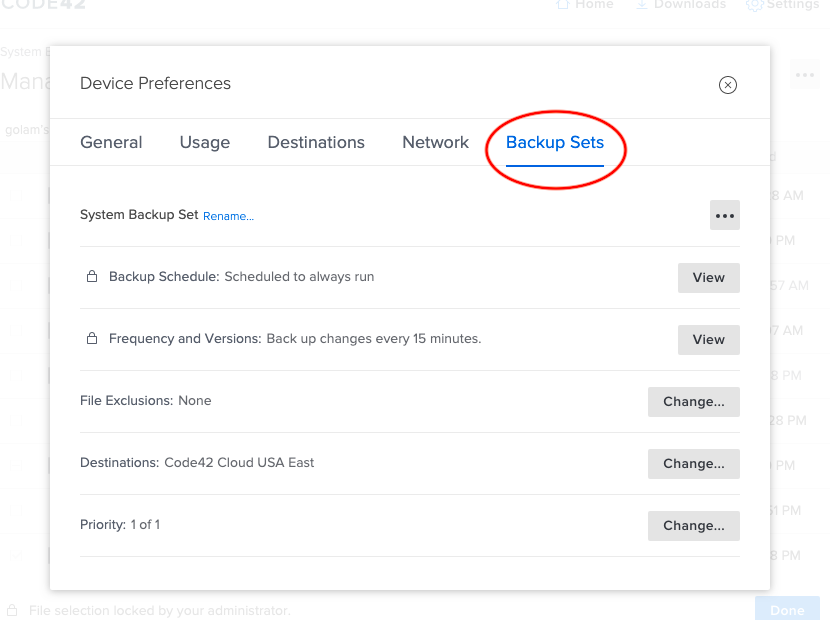This screenshot has width=830, height=620.
Task: Change the File Exclusions setting
Action: 694,401
